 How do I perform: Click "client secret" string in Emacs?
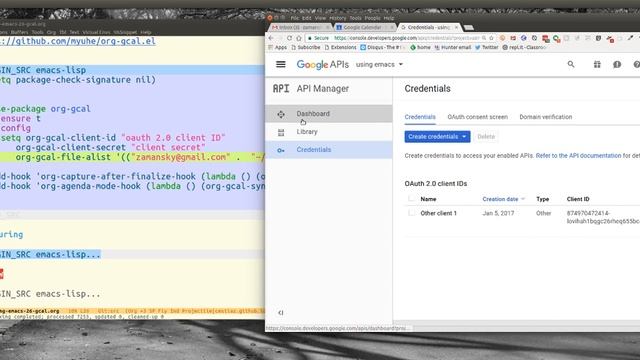click(x=168, y=147)
